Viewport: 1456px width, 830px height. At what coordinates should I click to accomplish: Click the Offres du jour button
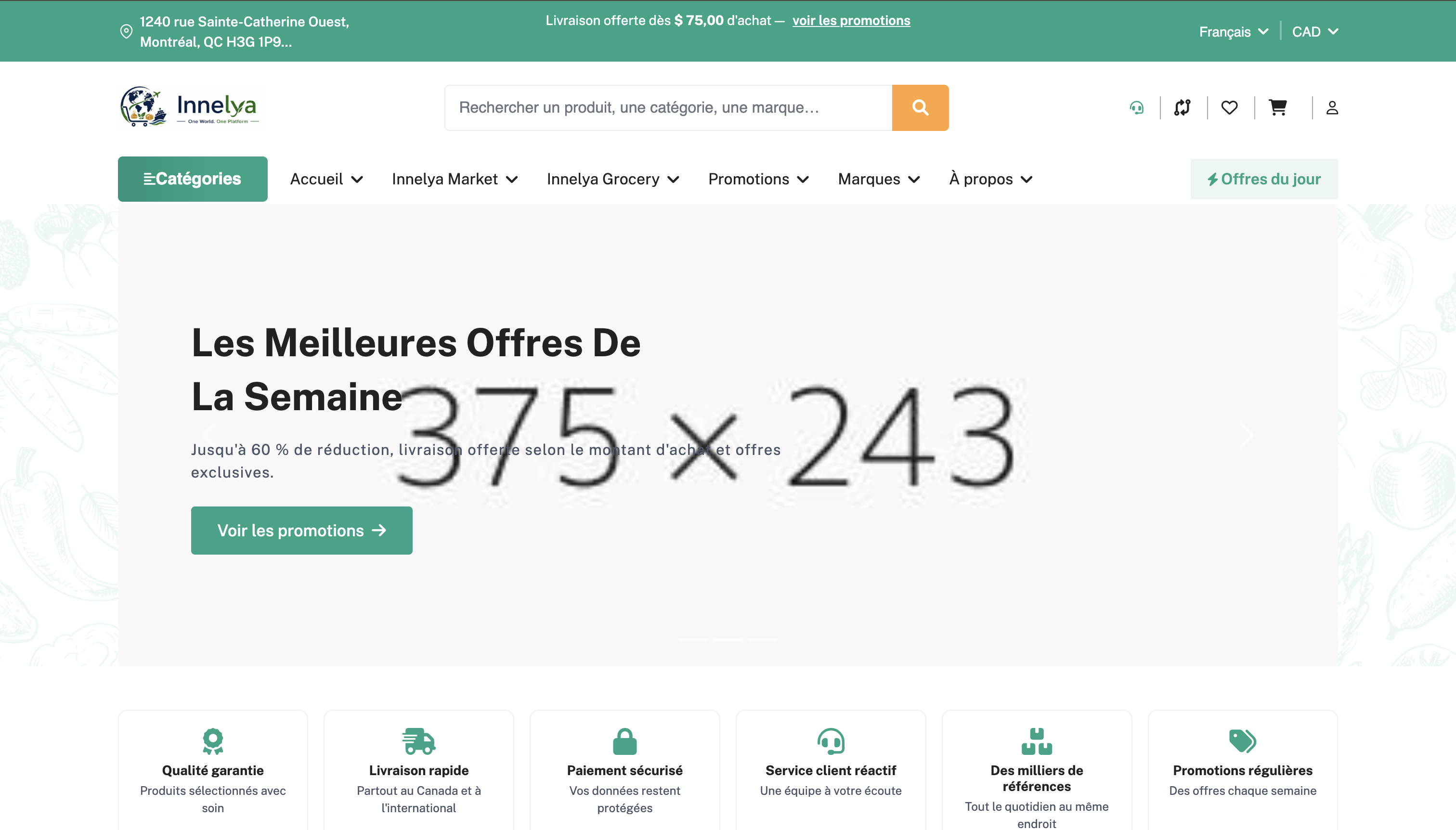click(x=1264, y=179)
